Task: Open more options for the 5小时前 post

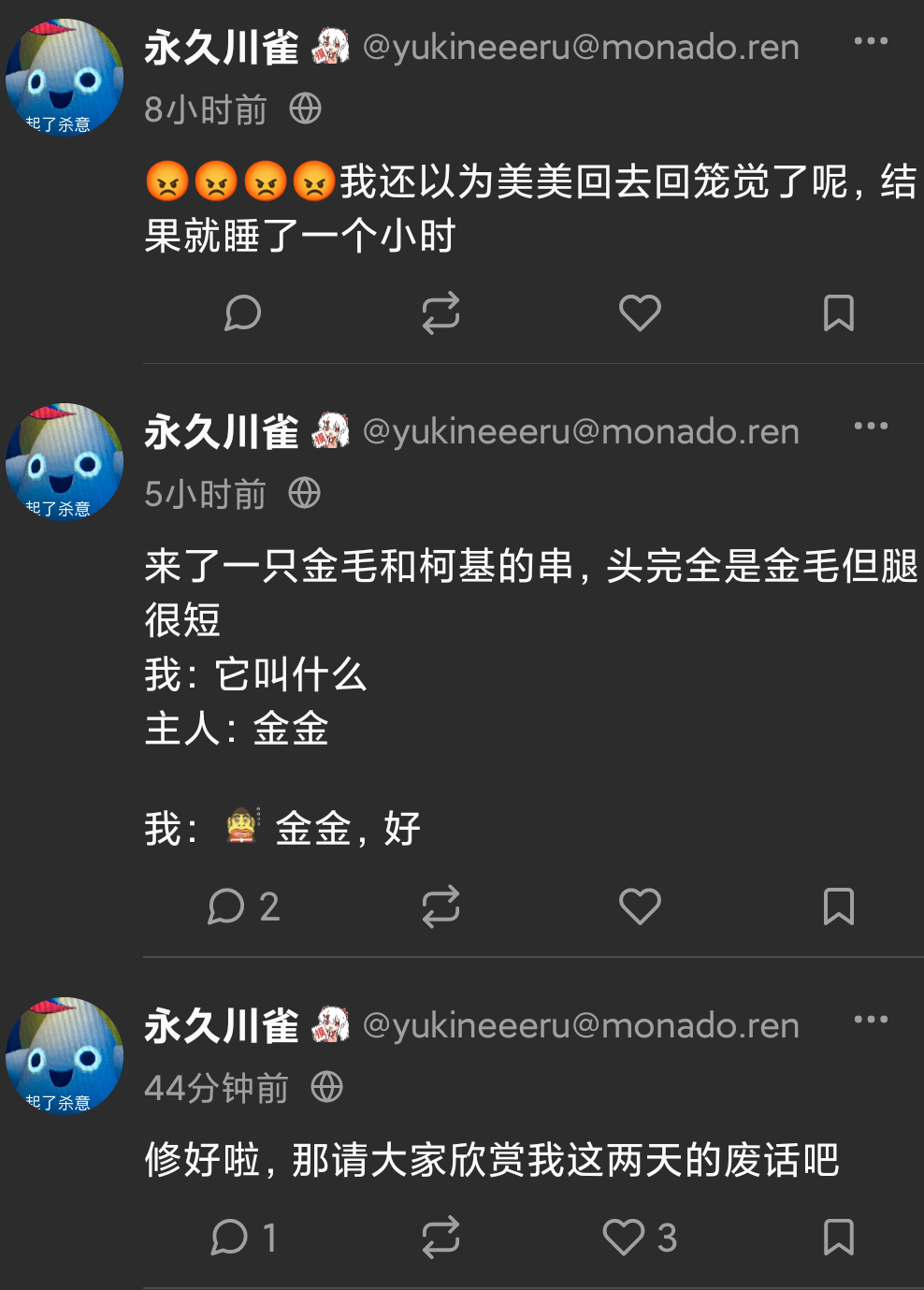Action: 871,426
